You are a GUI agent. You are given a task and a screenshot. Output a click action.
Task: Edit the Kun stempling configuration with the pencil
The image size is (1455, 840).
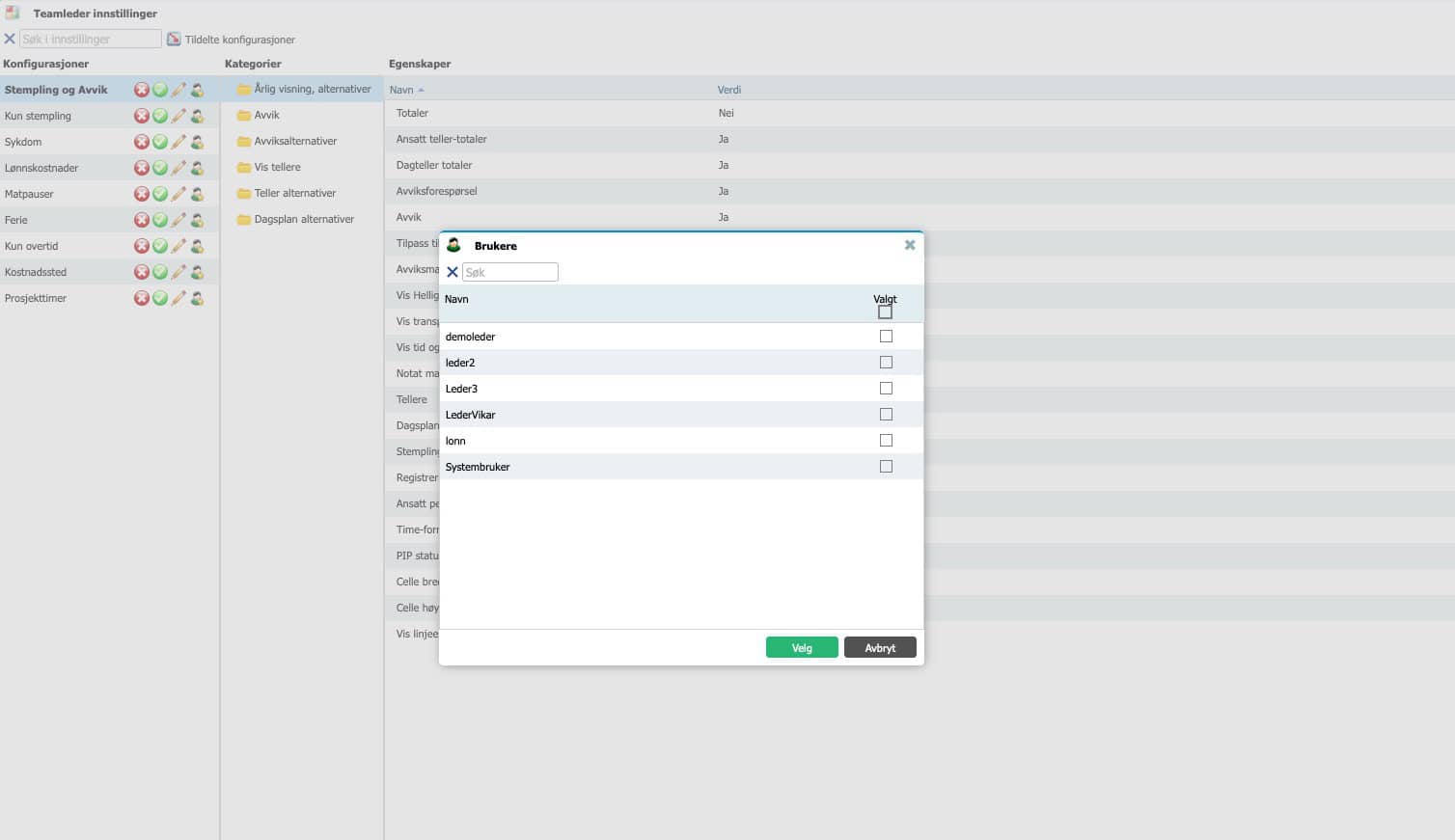pyautogui.click(x=178, y=116)
